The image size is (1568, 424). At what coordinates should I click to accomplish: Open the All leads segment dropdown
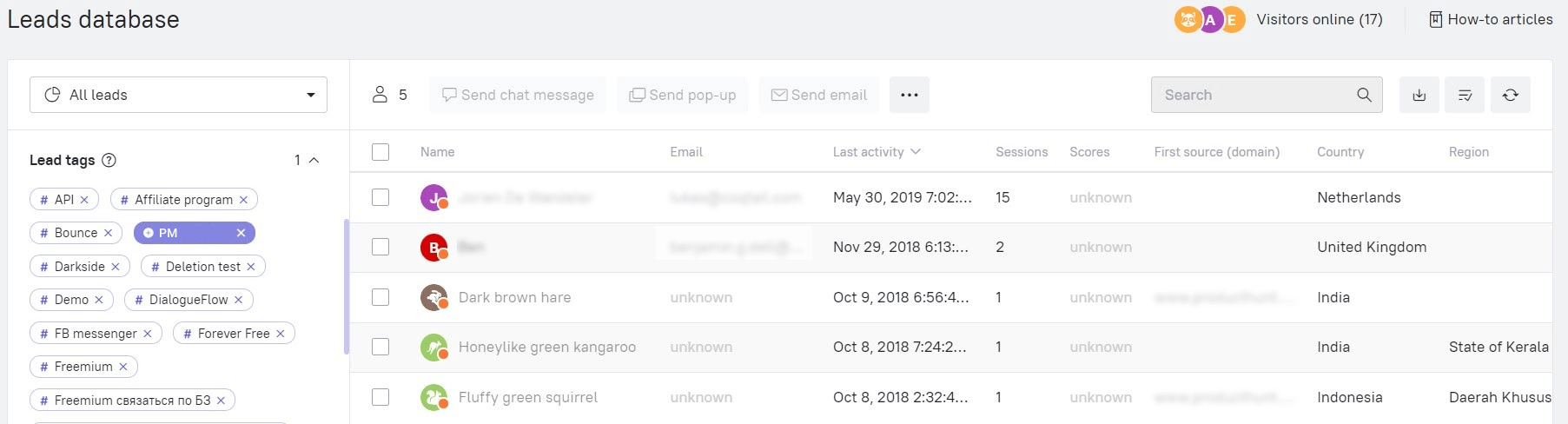pos(178,95)
